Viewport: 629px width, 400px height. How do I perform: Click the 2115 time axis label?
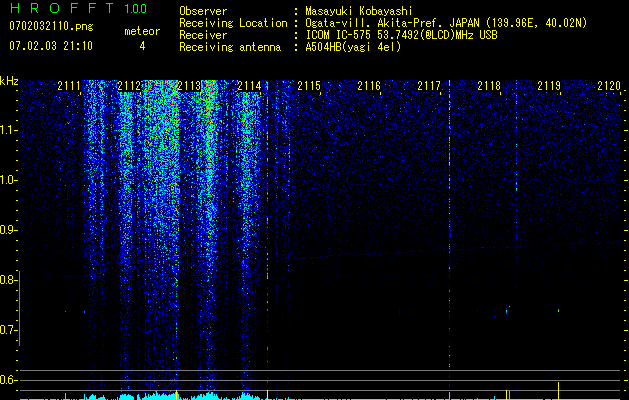pos(309,86)
